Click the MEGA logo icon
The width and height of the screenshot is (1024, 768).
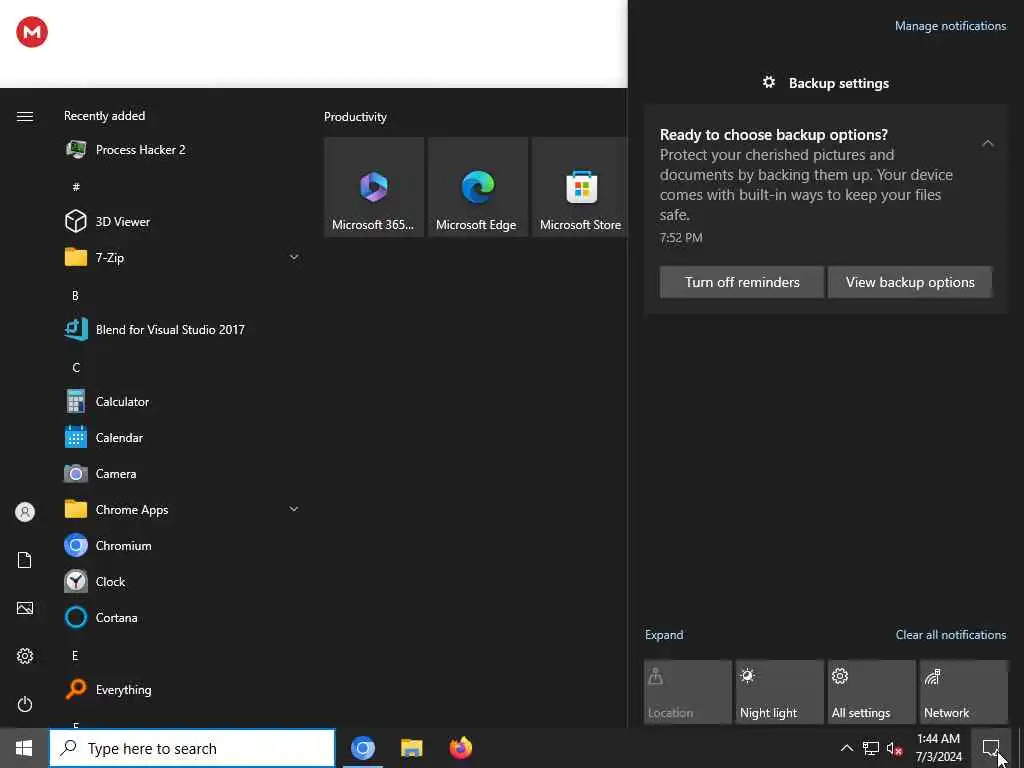[x=32, y=32]
